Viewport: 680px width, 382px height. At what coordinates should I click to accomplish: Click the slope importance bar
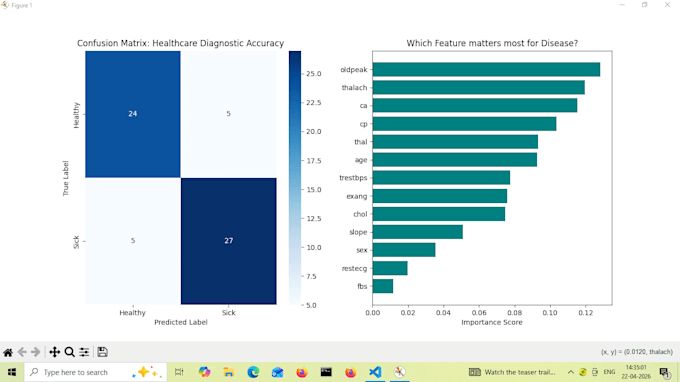click(418, 232)
